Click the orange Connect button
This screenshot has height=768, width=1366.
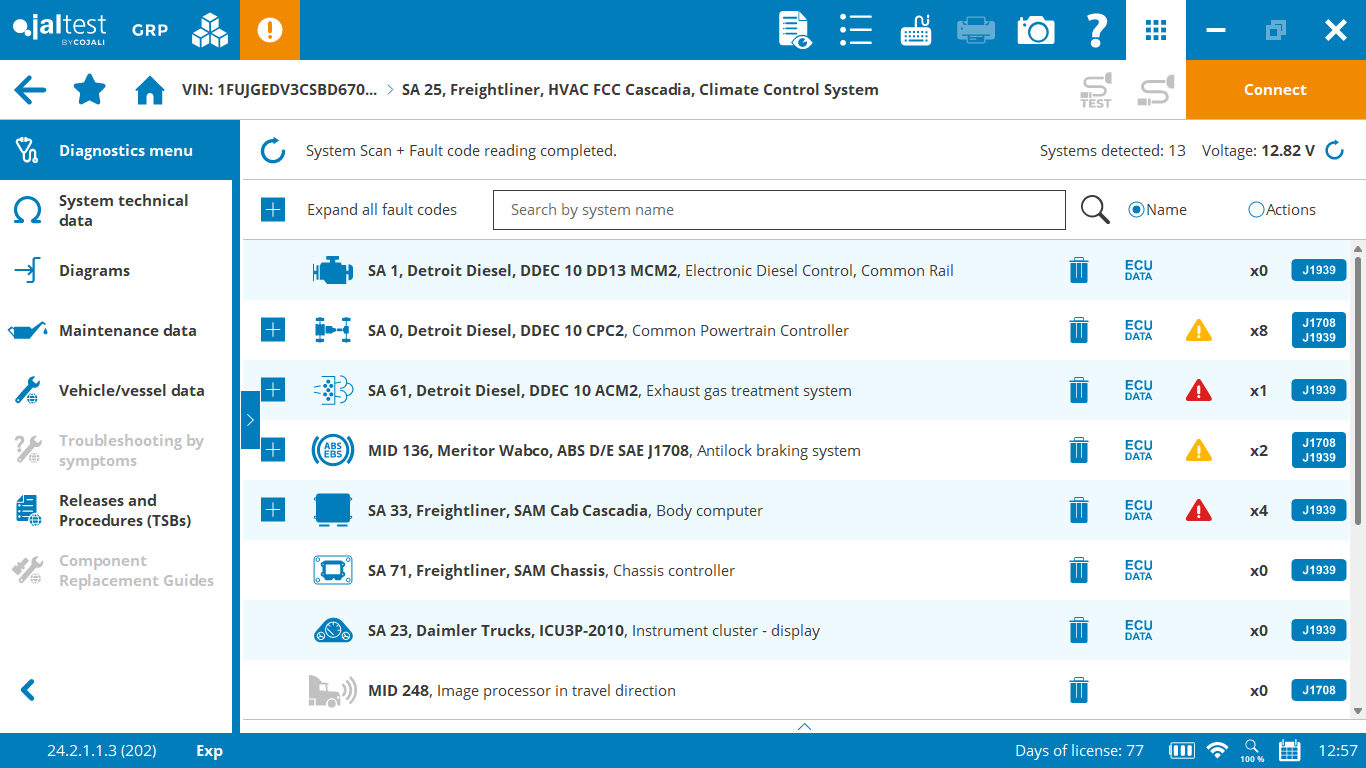click(1275, 90)
